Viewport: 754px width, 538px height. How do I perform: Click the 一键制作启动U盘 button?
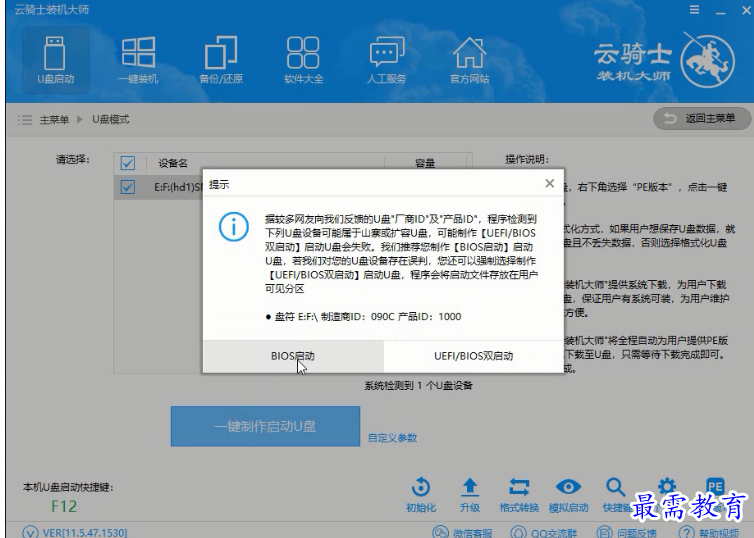[x=265, y=426]
